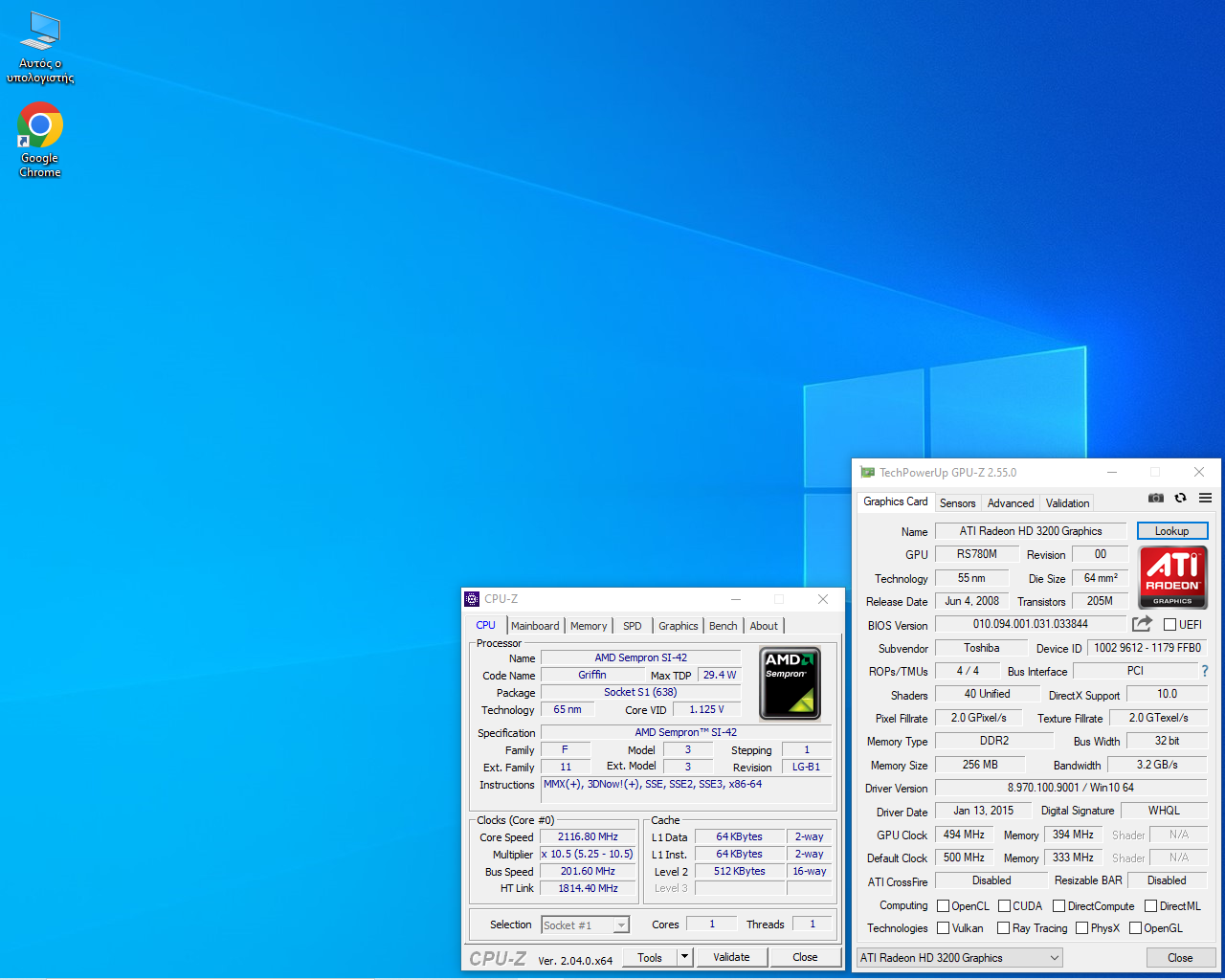The image size is (1225, 980).
Task: Open the Socket #1 selection dropdown in CPU-Z
Action: point(585,924)
